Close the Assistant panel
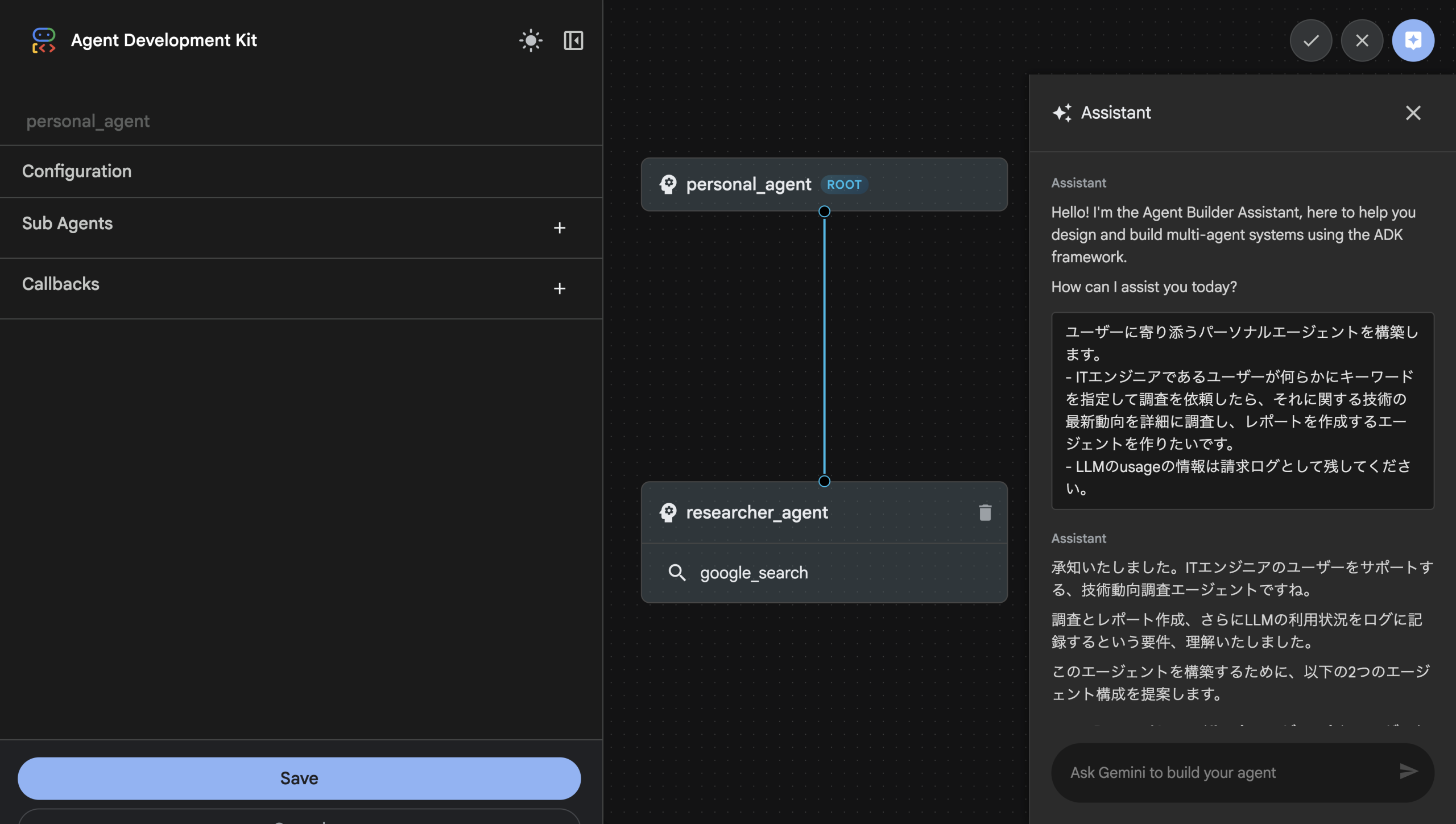This screenshot has width=1456, height=824. click(1413, 113)
